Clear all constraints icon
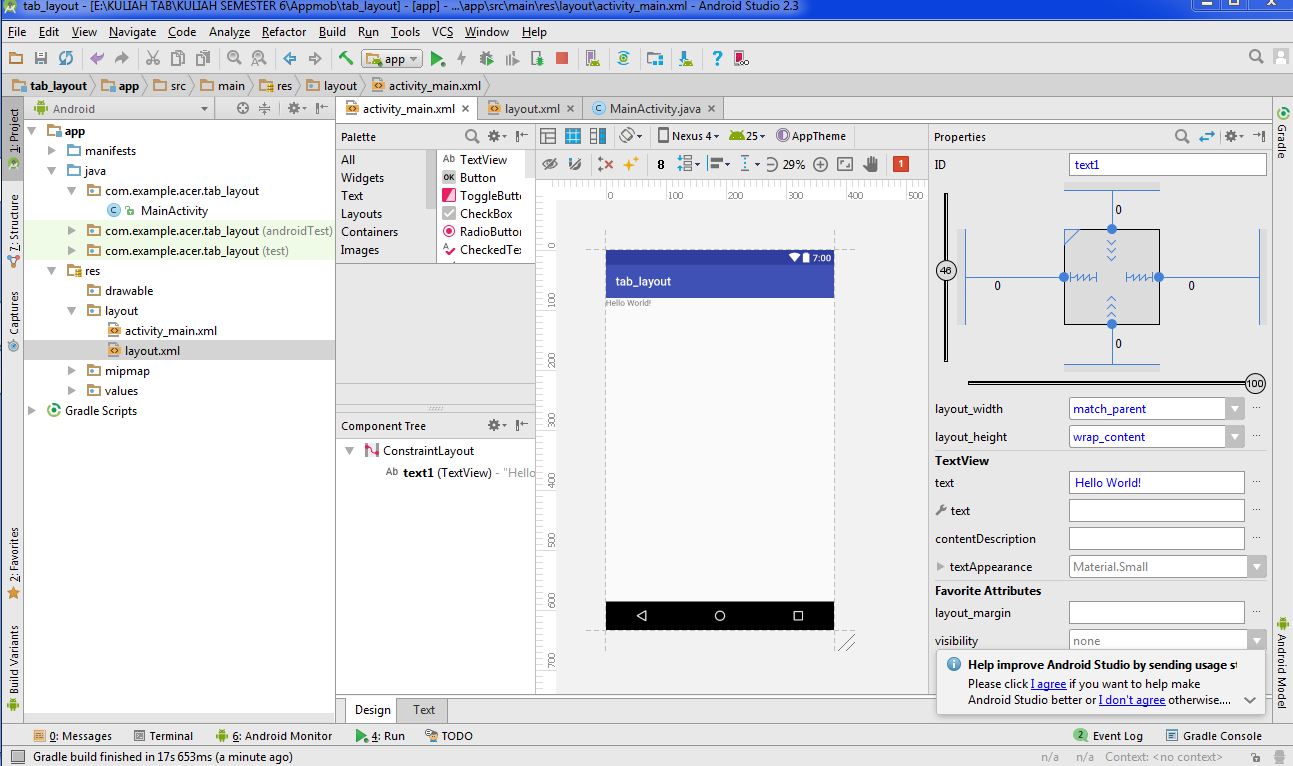The width and height of the screenshot is (1293, 766). pyautogui.click(x=605, y=164)
